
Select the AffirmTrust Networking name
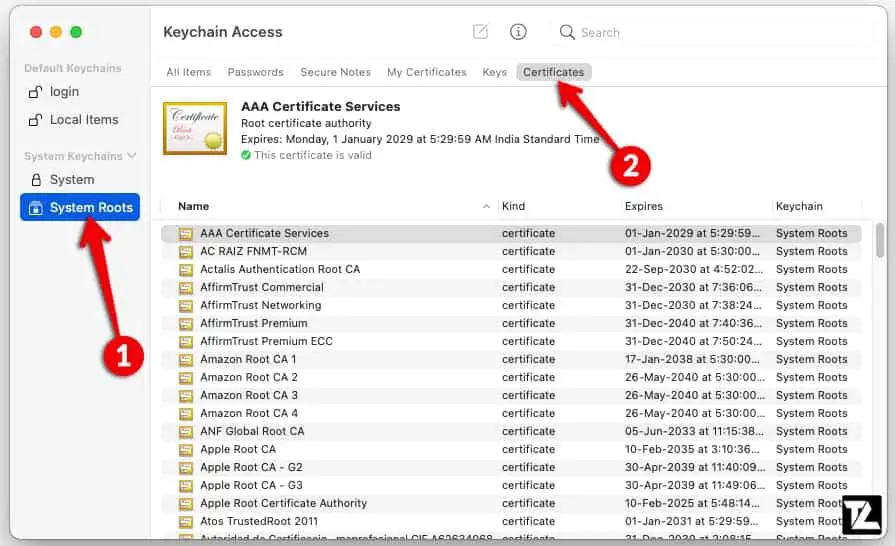[x=260, y=305]
